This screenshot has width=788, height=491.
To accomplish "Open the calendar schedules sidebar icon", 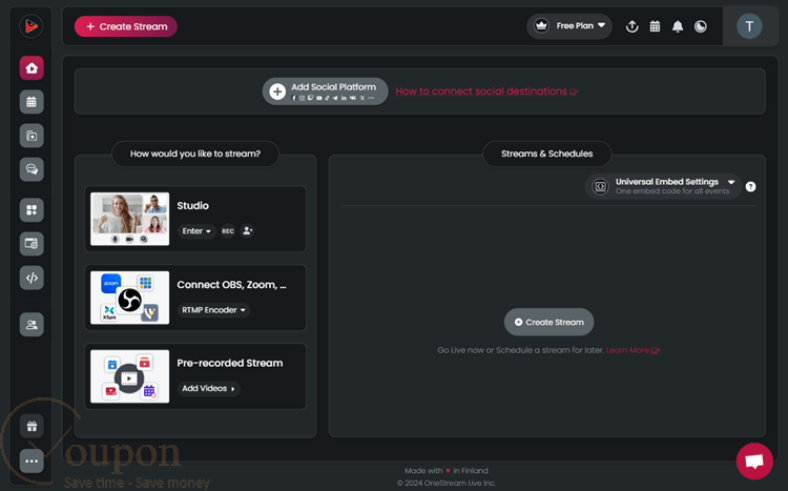I will (x=32, y=102).
